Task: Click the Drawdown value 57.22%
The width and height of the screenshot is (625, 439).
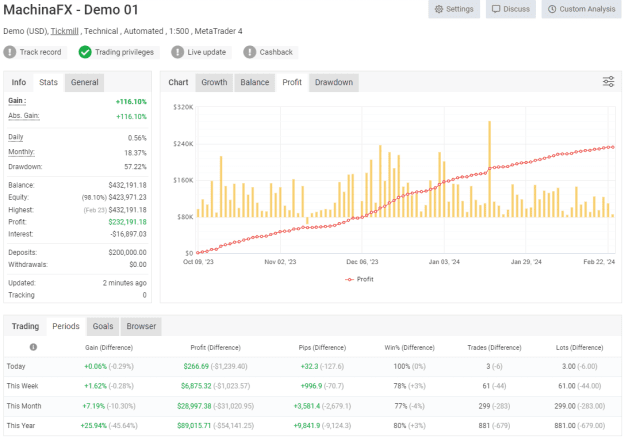Action: (x=136, y=167)
